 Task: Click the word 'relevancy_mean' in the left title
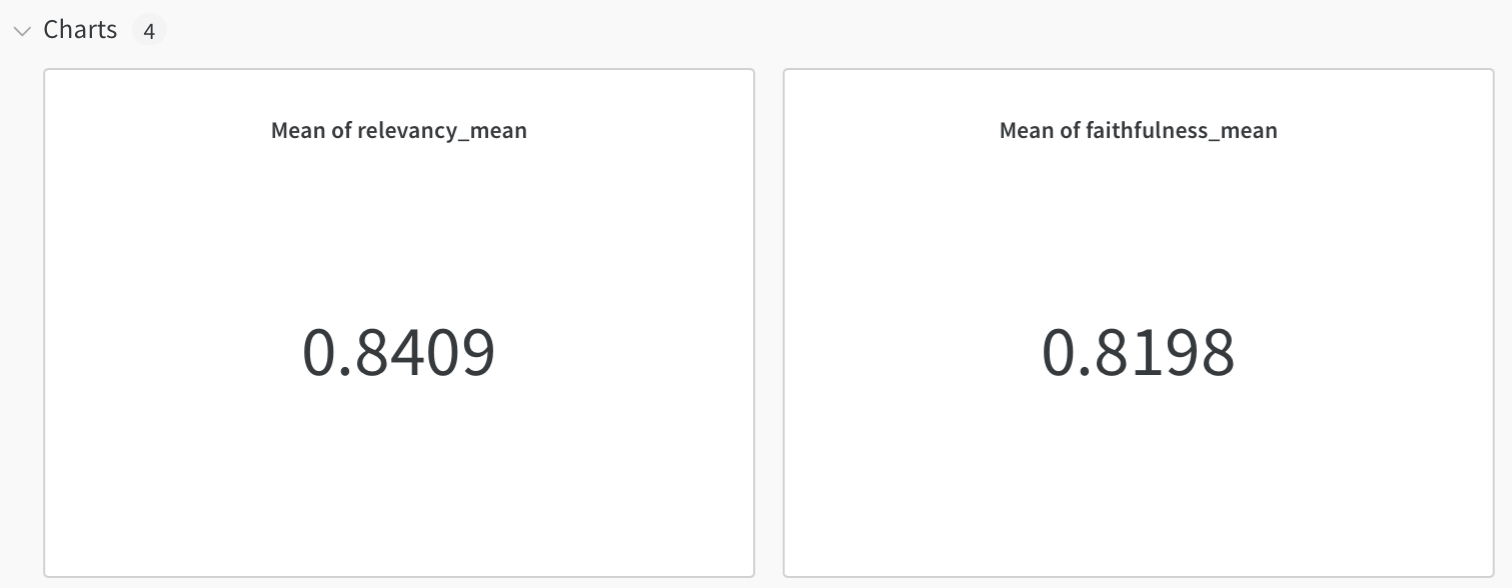click(442, 130)
